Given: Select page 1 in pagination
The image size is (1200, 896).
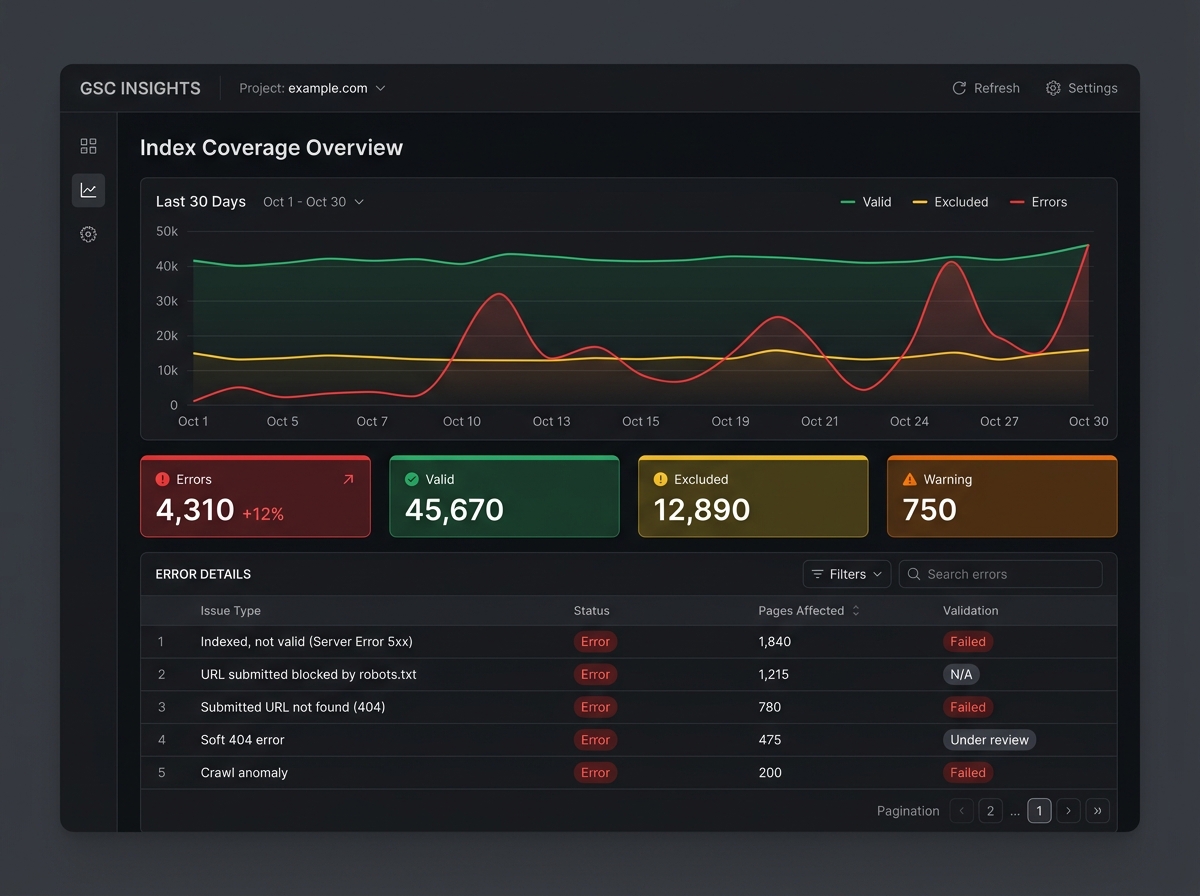Looking at the screenshot, I should coord(1039,811).
